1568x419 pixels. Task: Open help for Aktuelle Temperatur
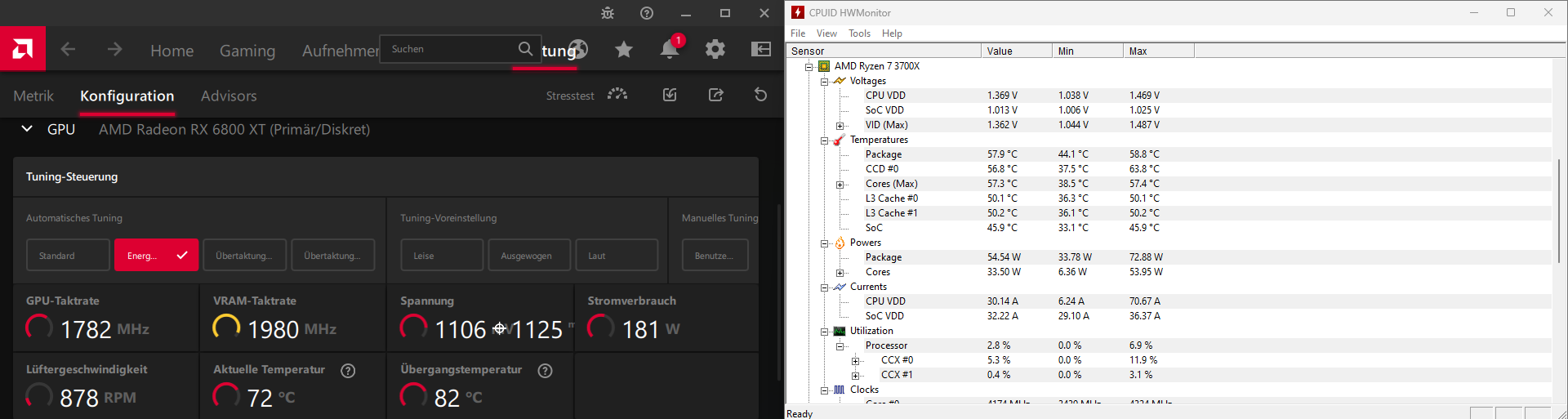348,371
